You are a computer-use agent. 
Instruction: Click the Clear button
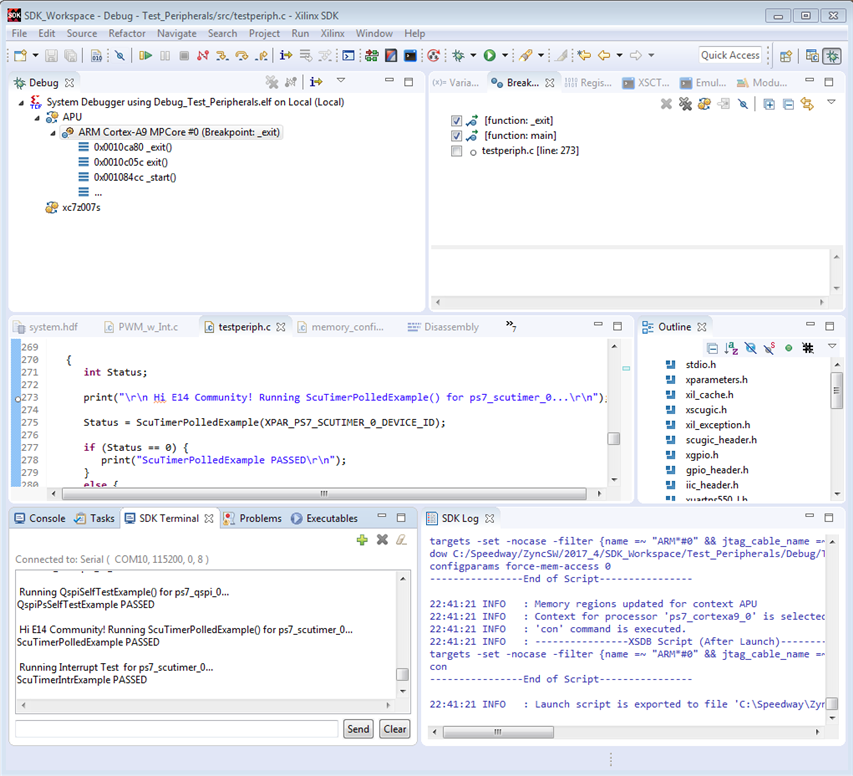tap(395, 729)
